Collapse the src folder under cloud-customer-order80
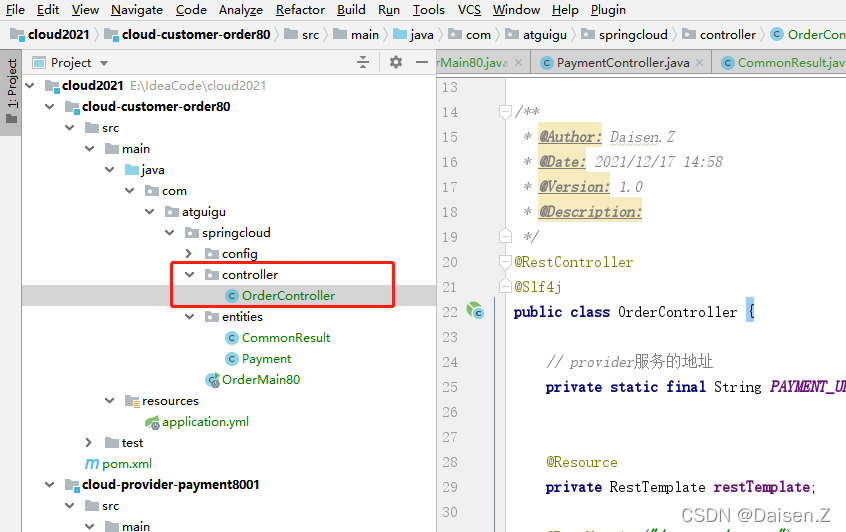The width and height of the screenshot is (846, 532). [70, 127]
